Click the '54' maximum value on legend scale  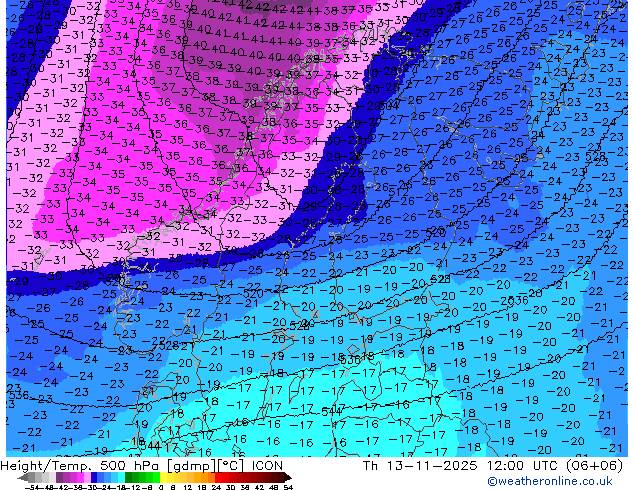tap(288, 487)
